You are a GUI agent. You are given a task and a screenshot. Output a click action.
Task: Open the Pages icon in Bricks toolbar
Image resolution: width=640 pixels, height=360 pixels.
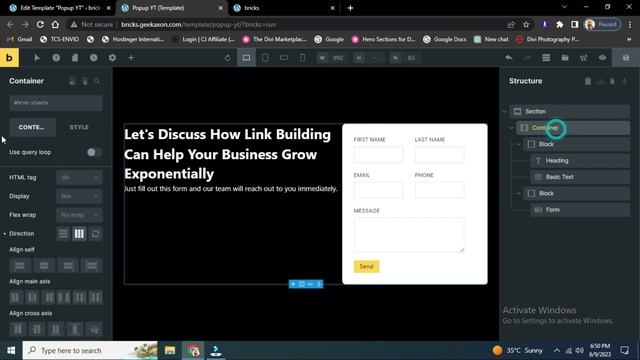pyautogui.click(x=75, y=58)
